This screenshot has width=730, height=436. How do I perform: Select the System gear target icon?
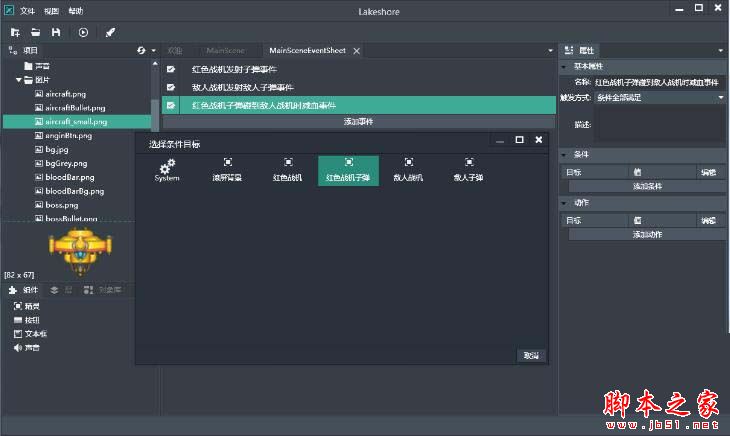pos(167,170)
